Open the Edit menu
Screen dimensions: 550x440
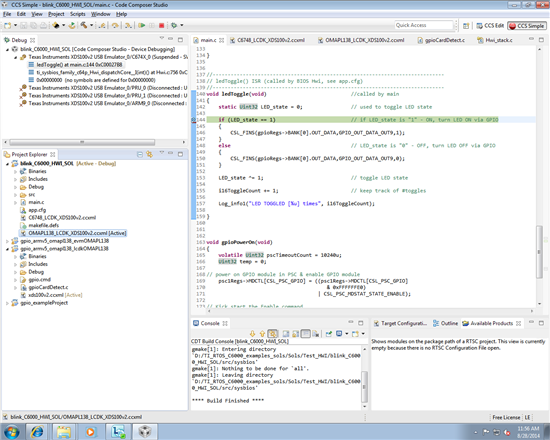(21, 14)
